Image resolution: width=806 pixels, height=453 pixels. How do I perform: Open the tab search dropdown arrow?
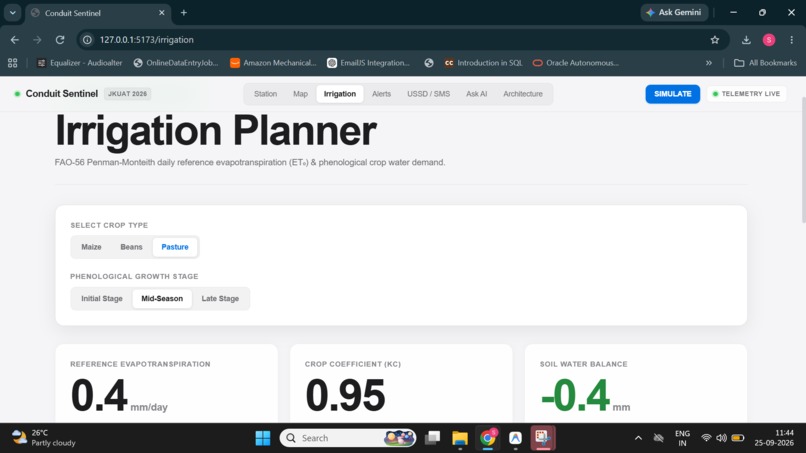point(12,12)
